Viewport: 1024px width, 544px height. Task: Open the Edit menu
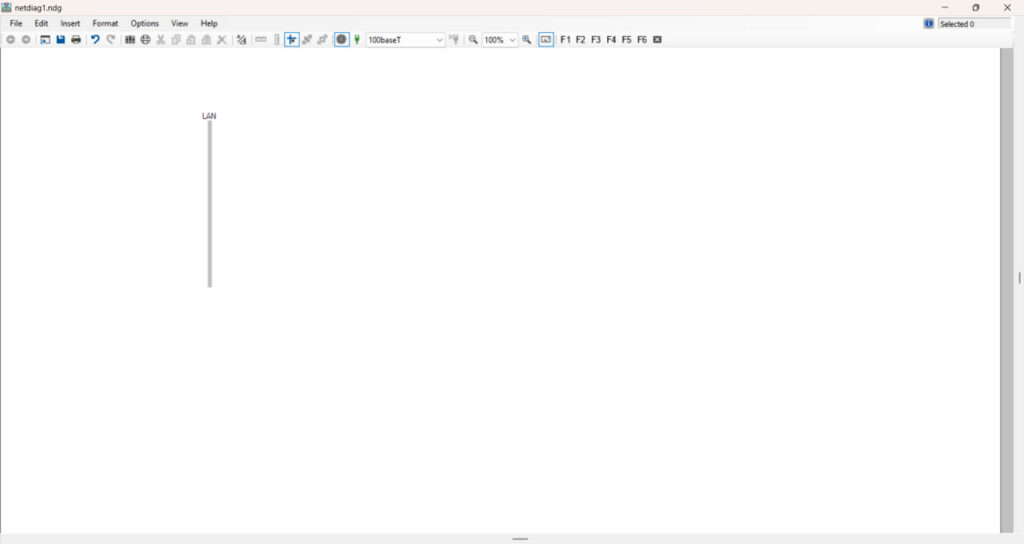(x=41, y=24)
